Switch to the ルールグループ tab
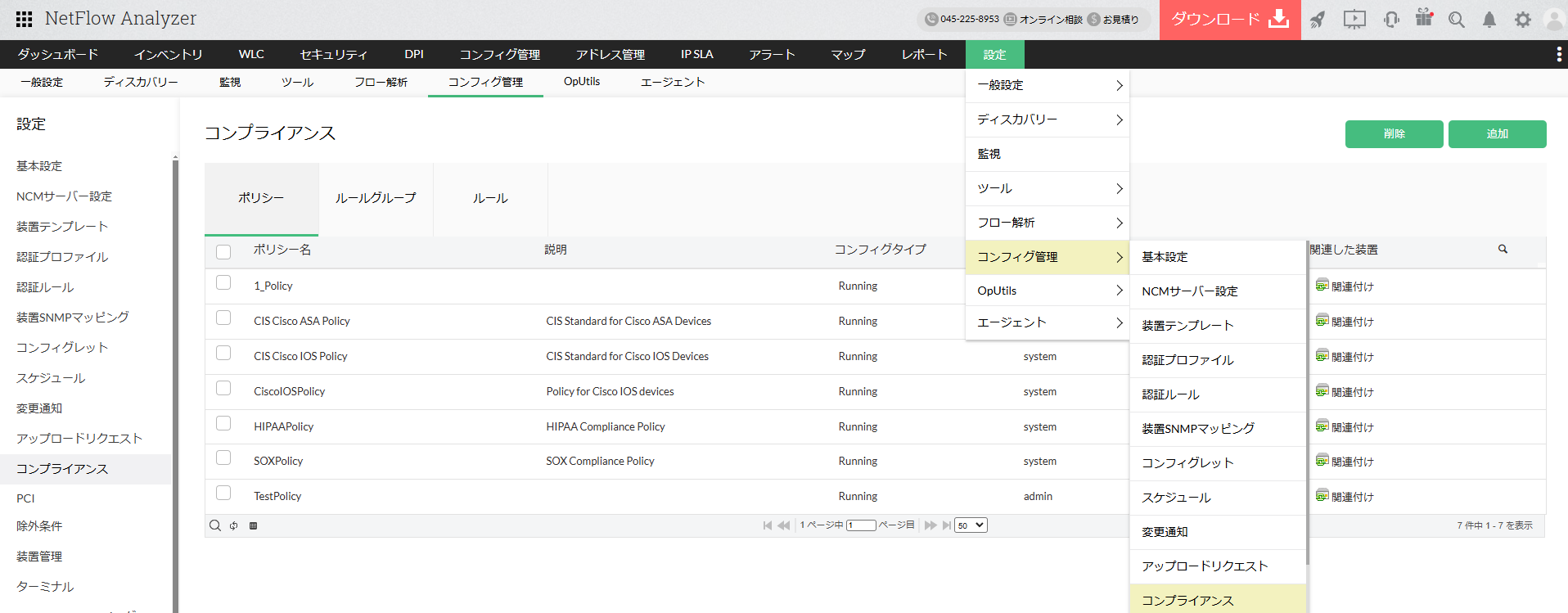Image resolution: width=1568 pixels, height=613 pixels. tap(376, 198)
